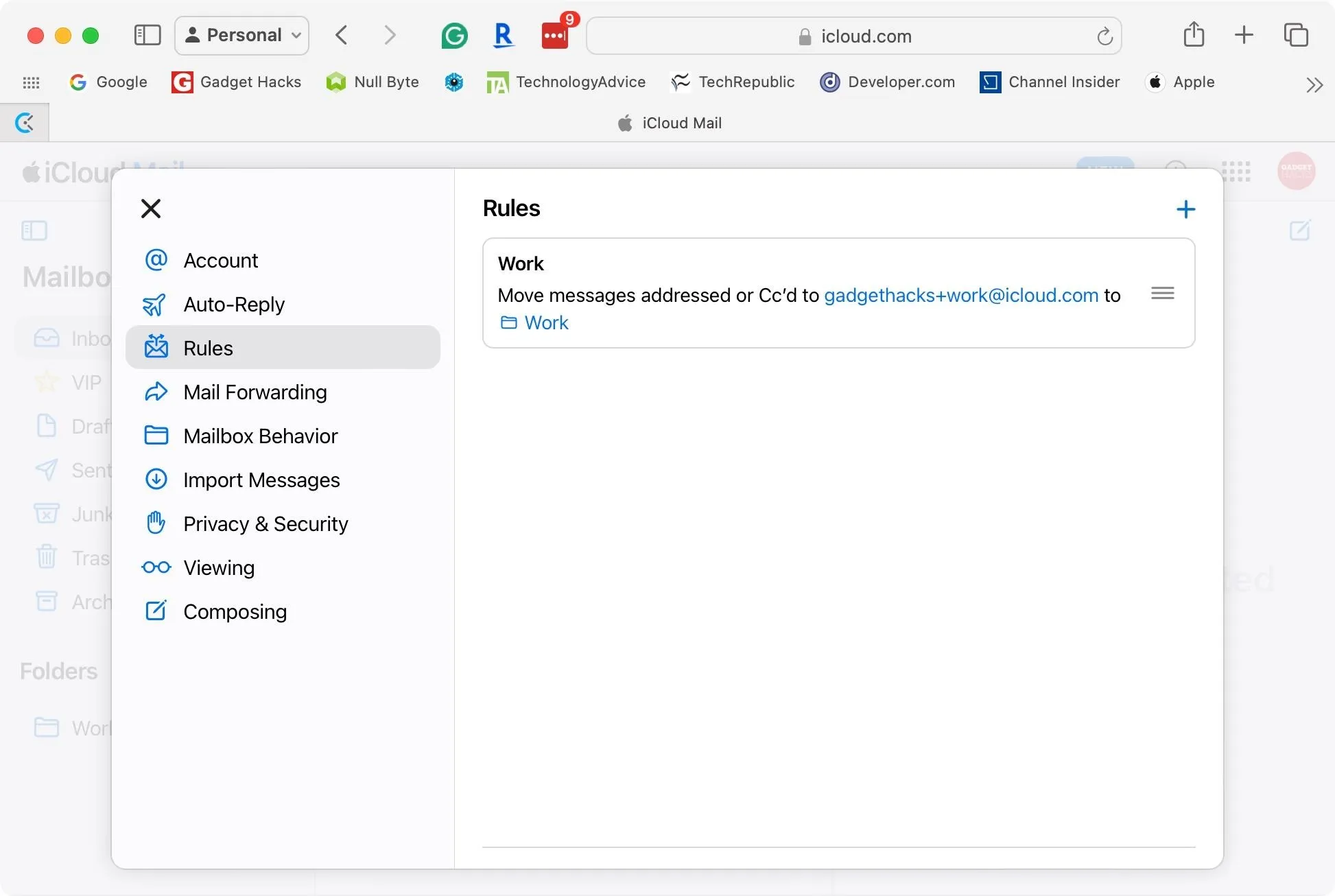
Task: Close the iCloud Mail settings dialog
Action: (151, 209)
